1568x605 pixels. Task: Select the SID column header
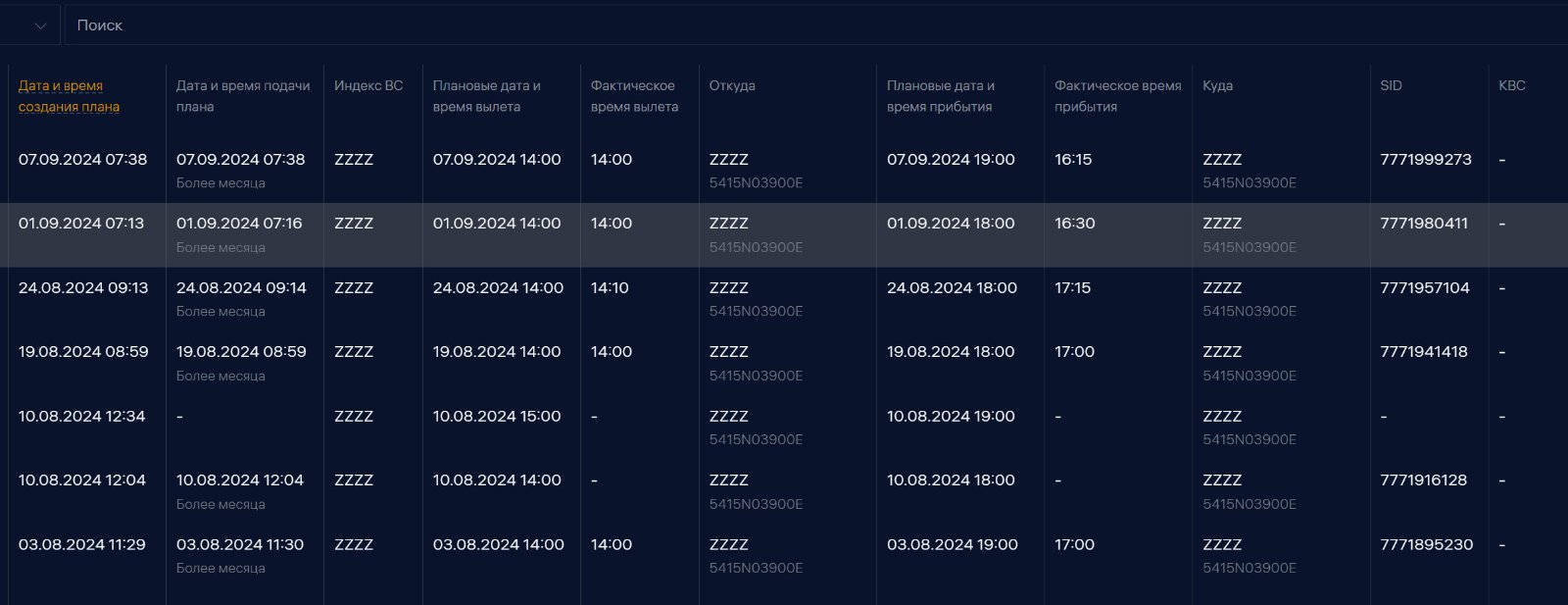click(1391, 85)
